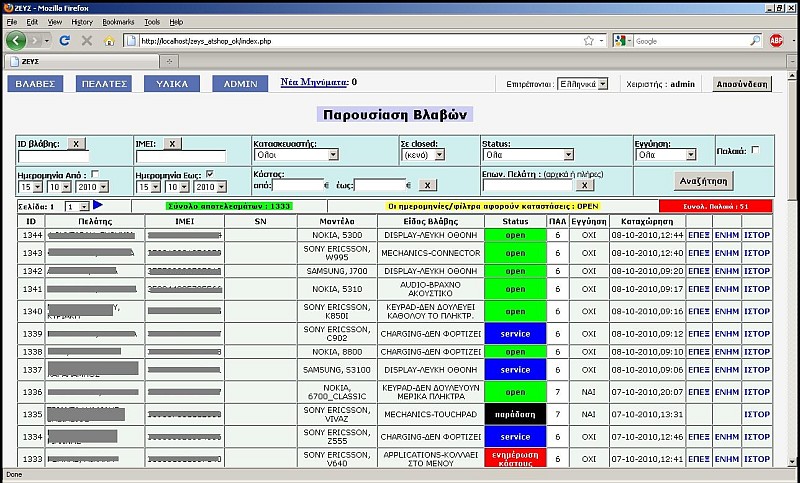Open the History menu
This screenshot has width=800, height=483.
pyautogui.click(x=82, y=22)
